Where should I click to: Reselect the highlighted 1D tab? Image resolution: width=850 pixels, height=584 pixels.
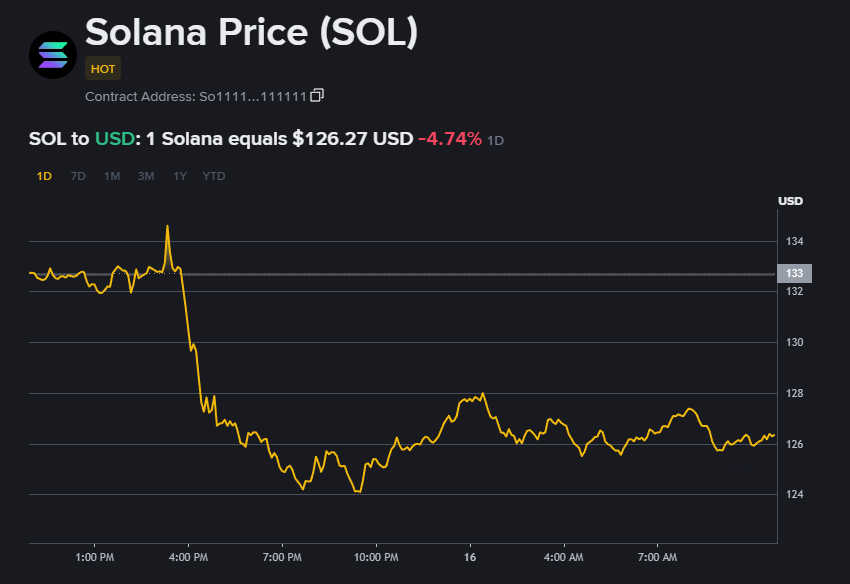[45, 175]
